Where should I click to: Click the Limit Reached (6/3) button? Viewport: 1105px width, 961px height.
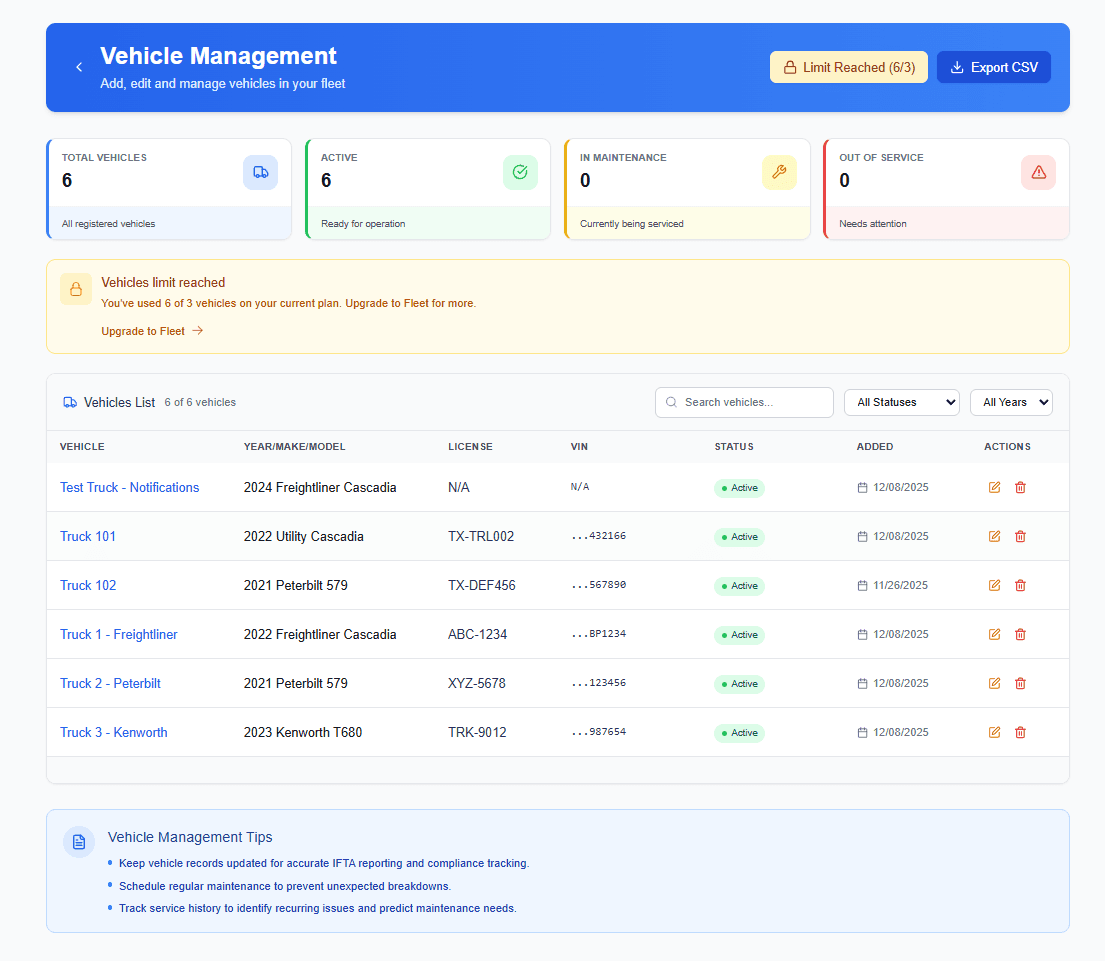coord(848,67)
